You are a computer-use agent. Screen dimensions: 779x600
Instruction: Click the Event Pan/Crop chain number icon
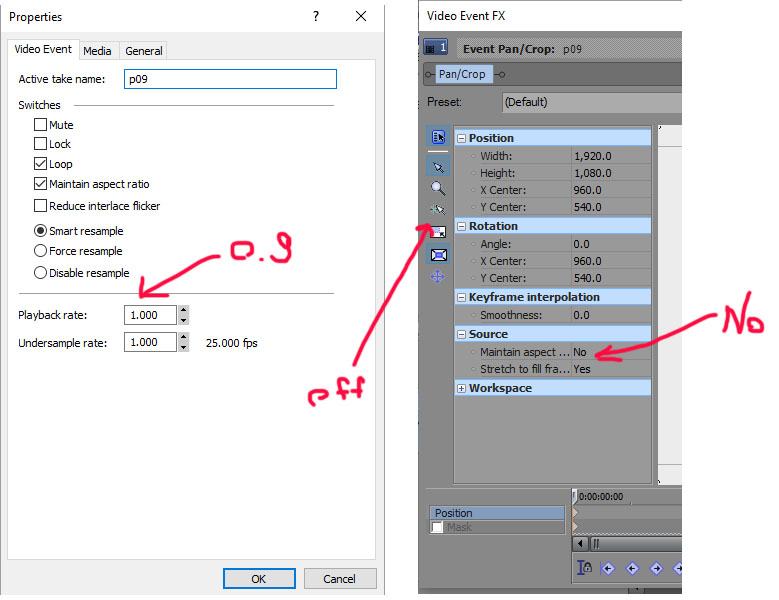click(436, 48)
